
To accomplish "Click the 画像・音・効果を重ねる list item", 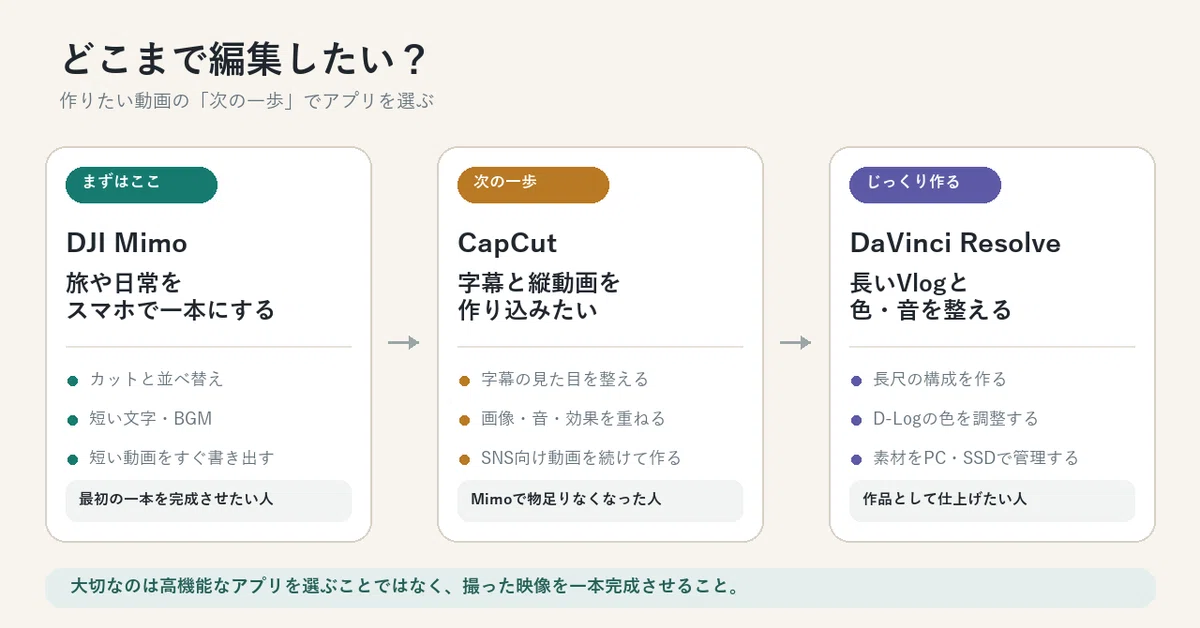I will pyautogui.click(x=573, y=419).
